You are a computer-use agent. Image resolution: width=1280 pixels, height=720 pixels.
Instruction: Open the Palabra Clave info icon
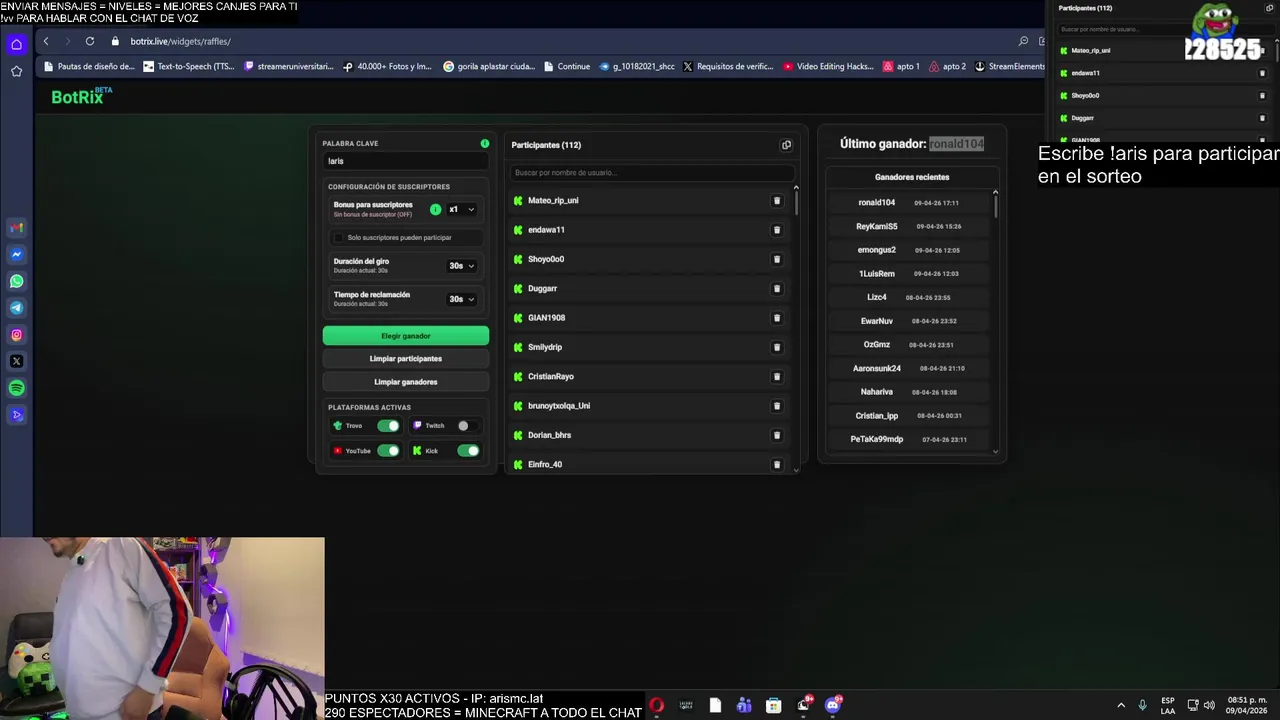[x=485, y=143]
